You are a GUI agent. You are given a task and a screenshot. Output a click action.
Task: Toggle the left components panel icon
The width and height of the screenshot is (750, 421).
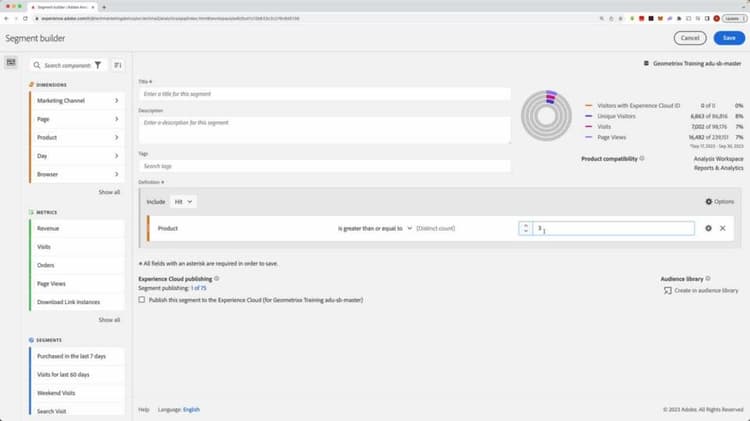pyautogui.click(x=11, y=63)
